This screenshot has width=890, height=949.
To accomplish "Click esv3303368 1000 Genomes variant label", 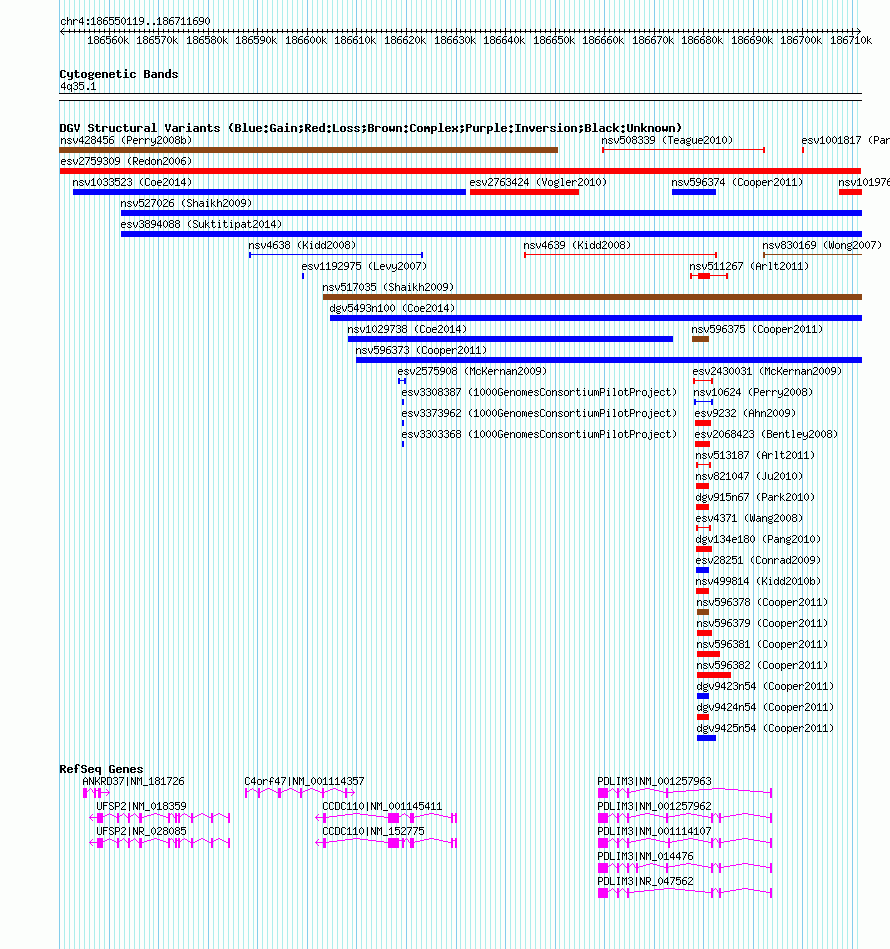I will 539,434.
